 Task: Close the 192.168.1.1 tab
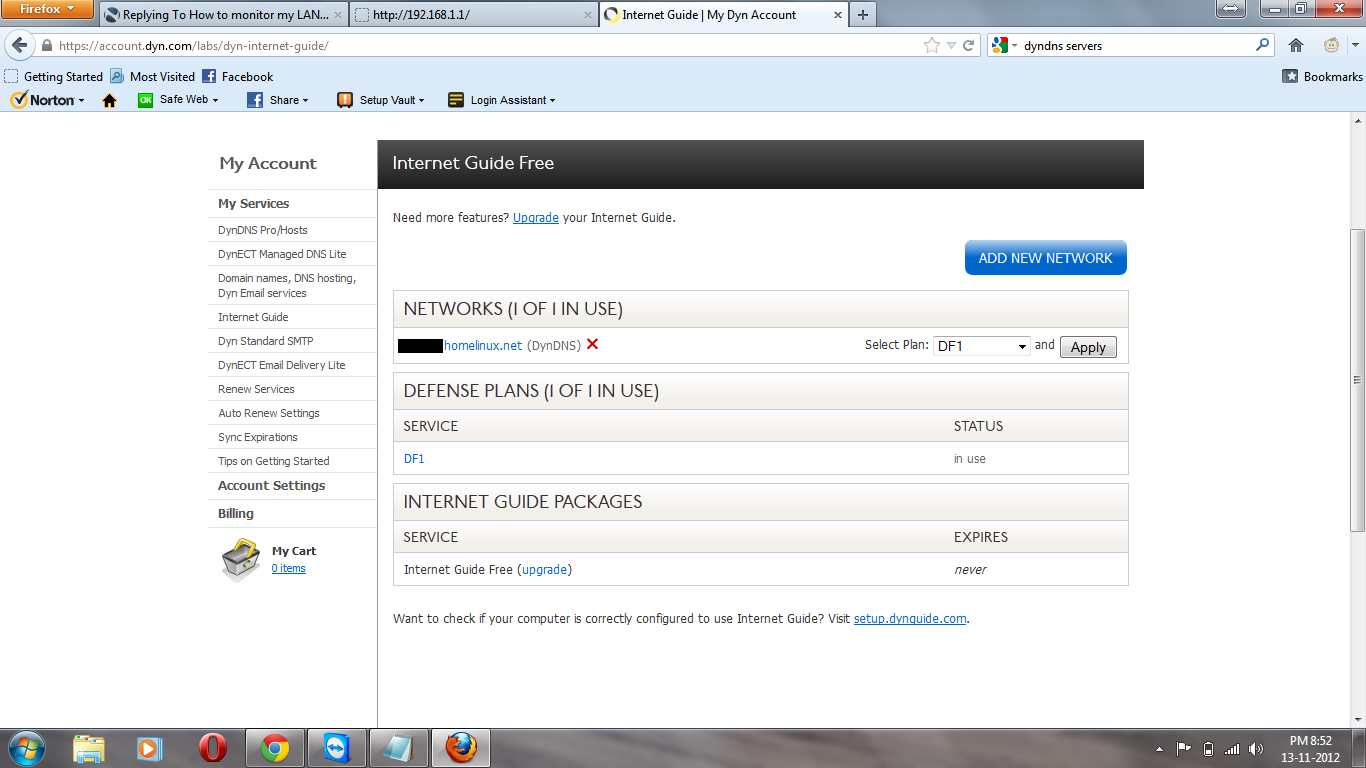pyautogui.click(x=588, y=15)
